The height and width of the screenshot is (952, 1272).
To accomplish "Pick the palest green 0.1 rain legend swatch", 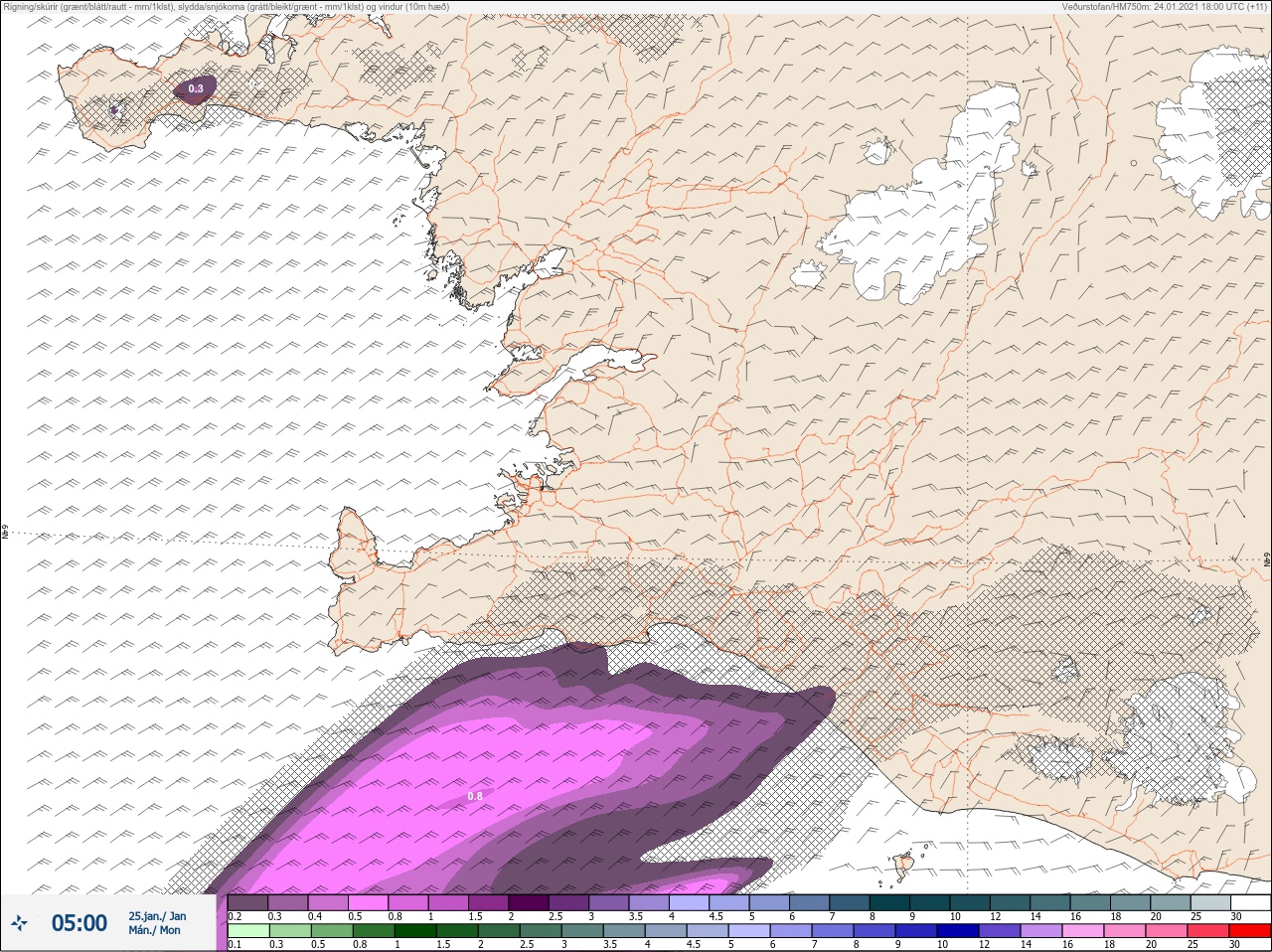I will [x=248, y=931].
